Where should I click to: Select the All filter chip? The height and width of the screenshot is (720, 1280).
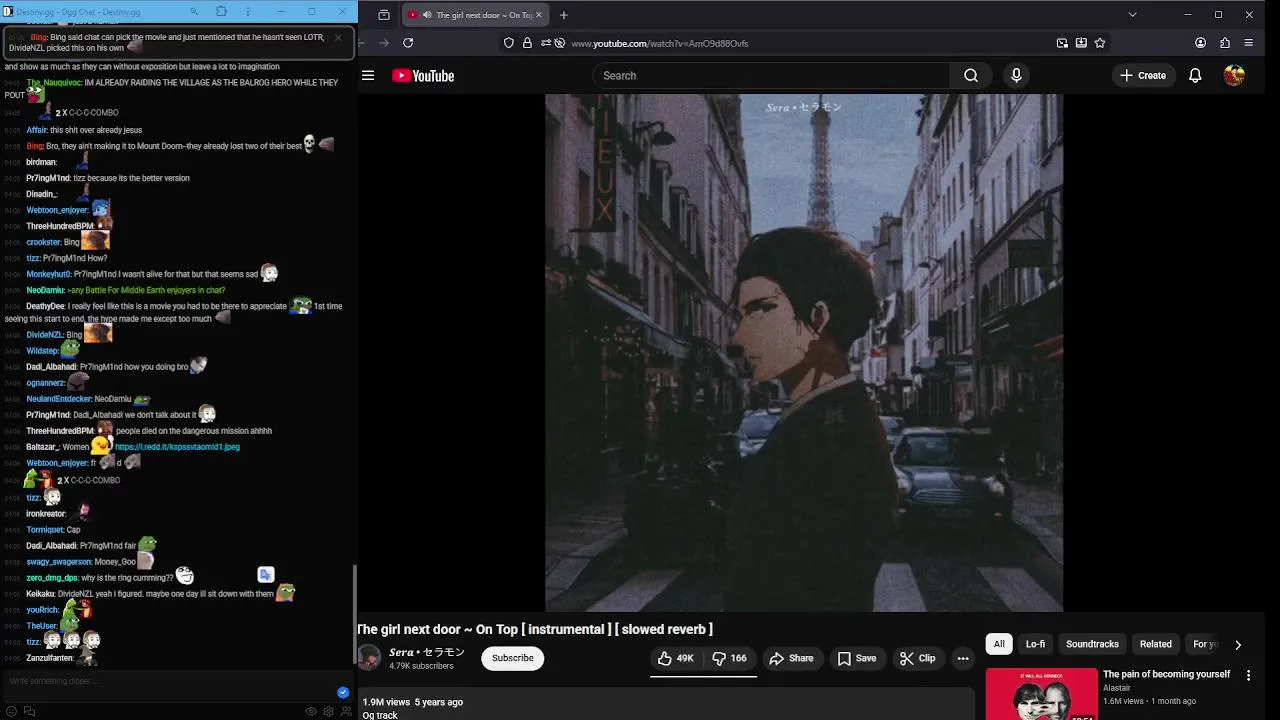(999, 644)
